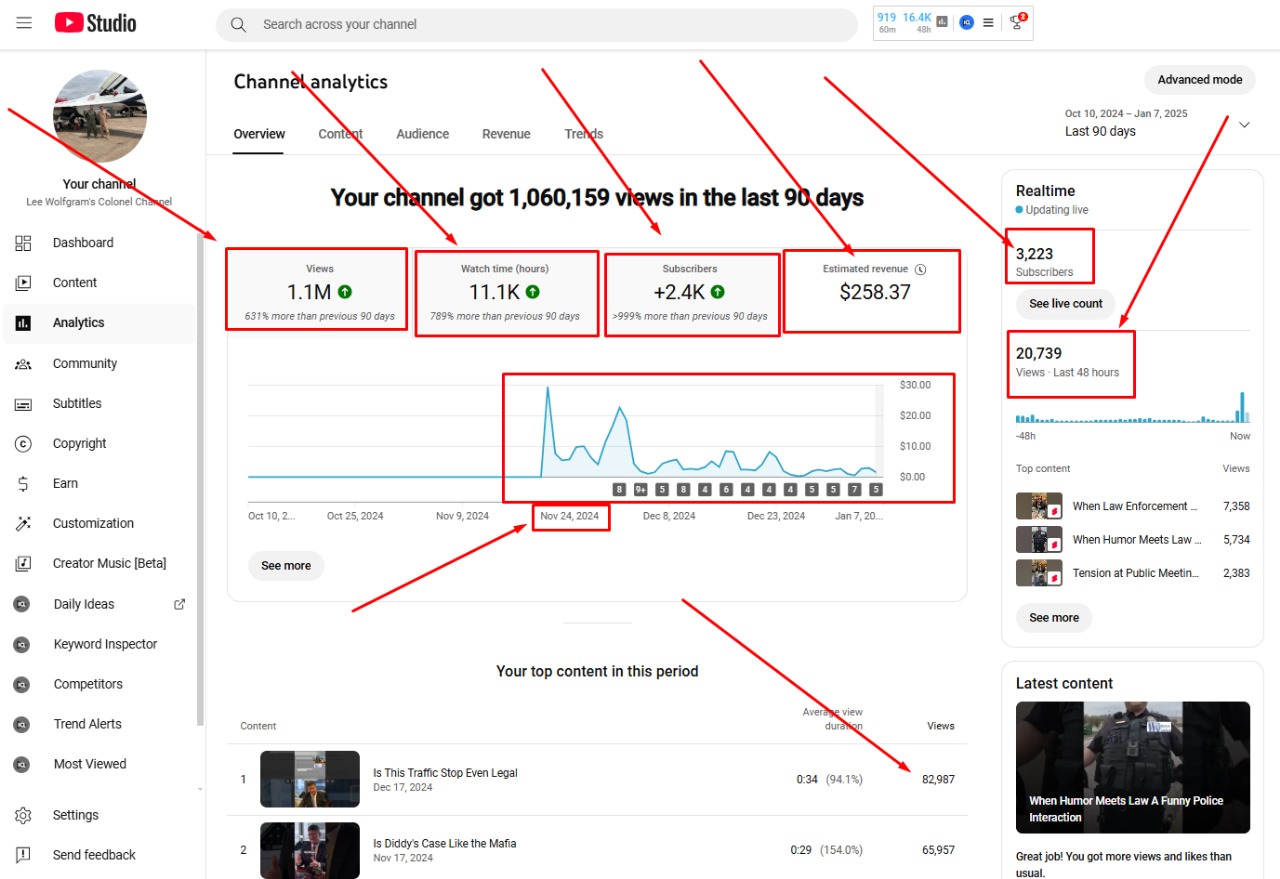Open Creator Music [Beta] in sidebar
Image resolution: width=1280 pixels, height=879 pixels.
(x=109, y=564)
